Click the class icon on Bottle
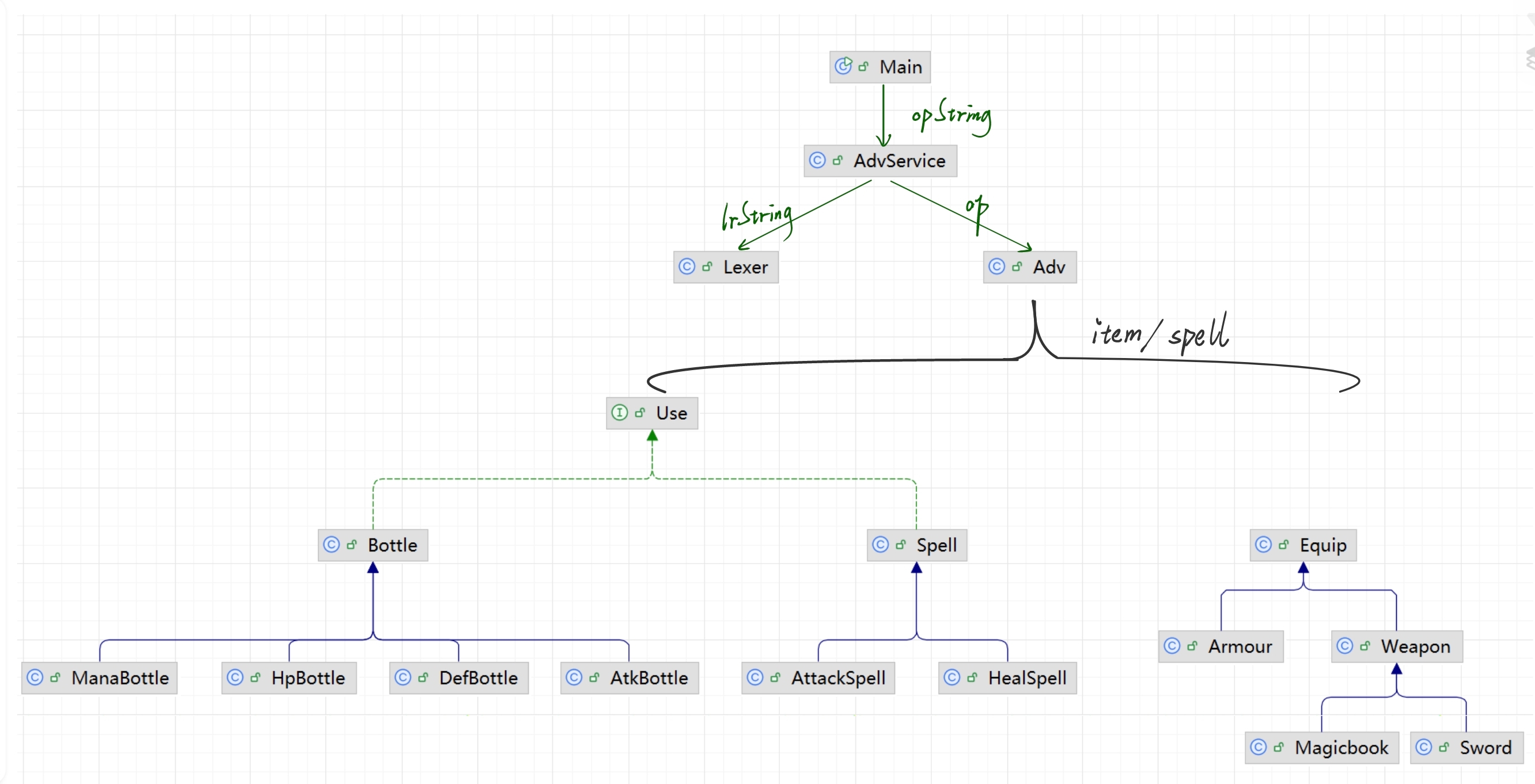Viewport: 1535px width, 784px height. click(x=331, y=545)
